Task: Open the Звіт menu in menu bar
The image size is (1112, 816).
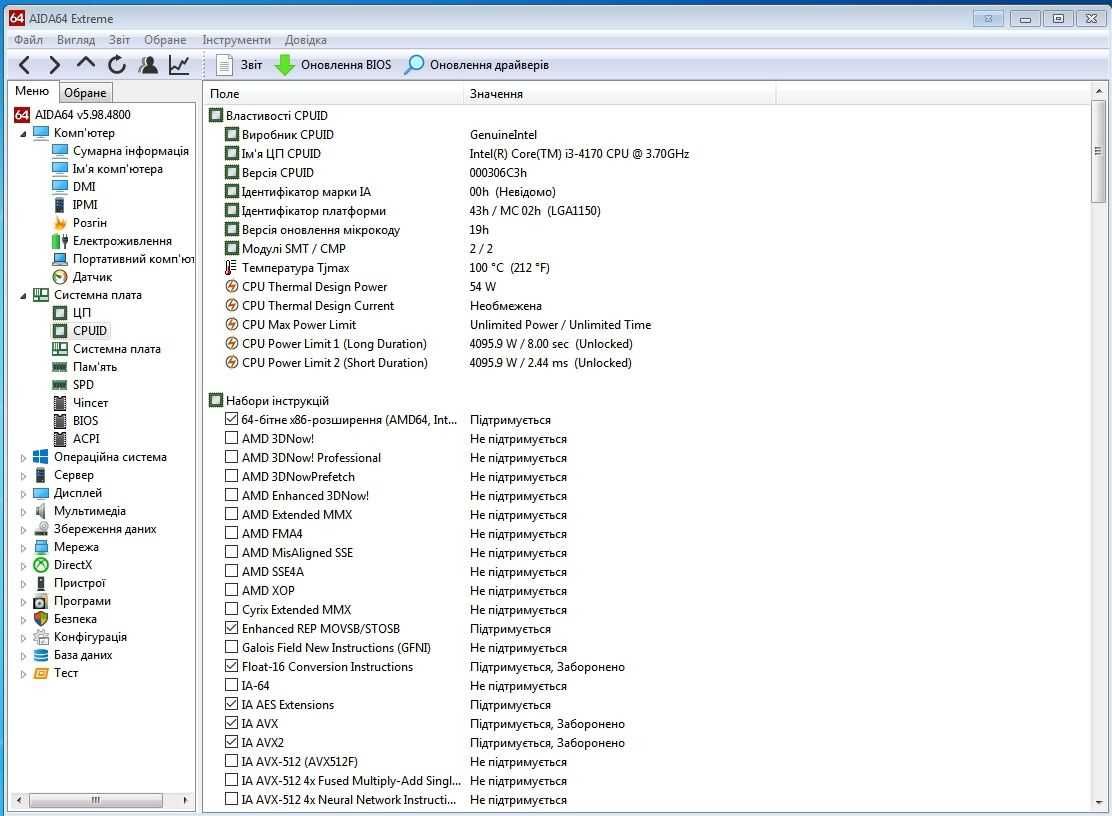Action: click(x=119, y=40)
